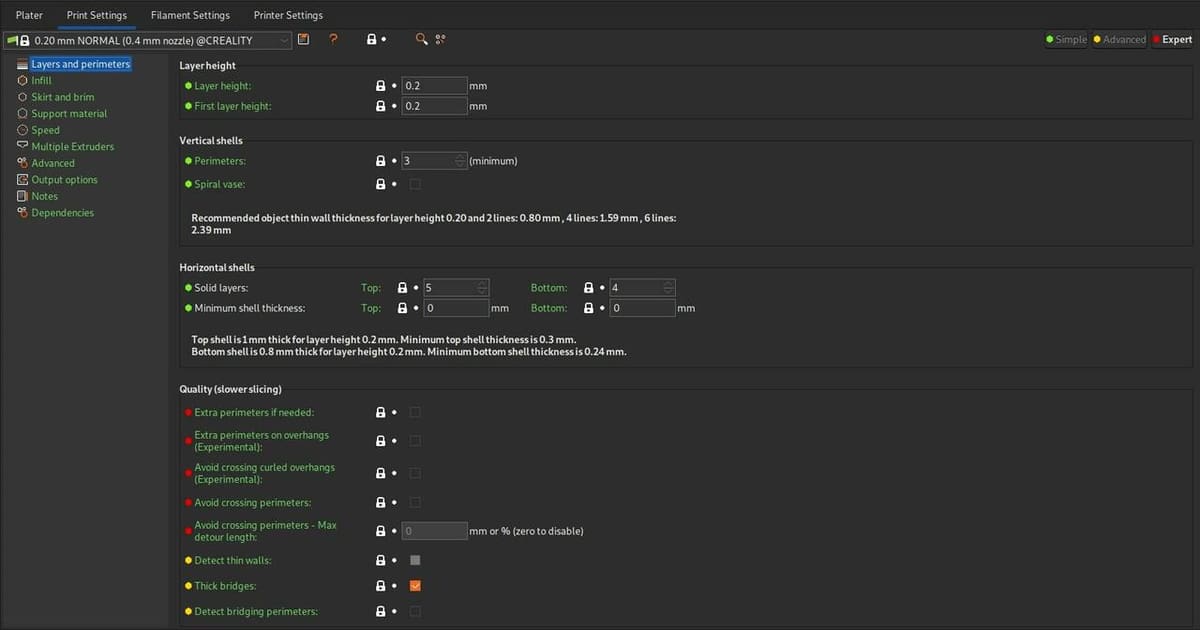The image size is (1200, 630).
Task: Uncheck the Thick bridges checkbox
Action: tap(415, 586)
